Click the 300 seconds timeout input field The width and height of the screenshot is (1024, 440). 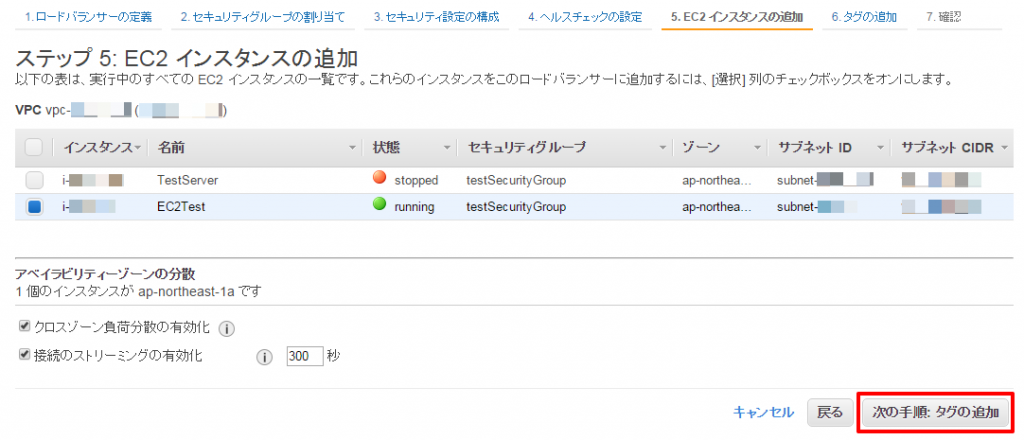(x=305, y=356)
